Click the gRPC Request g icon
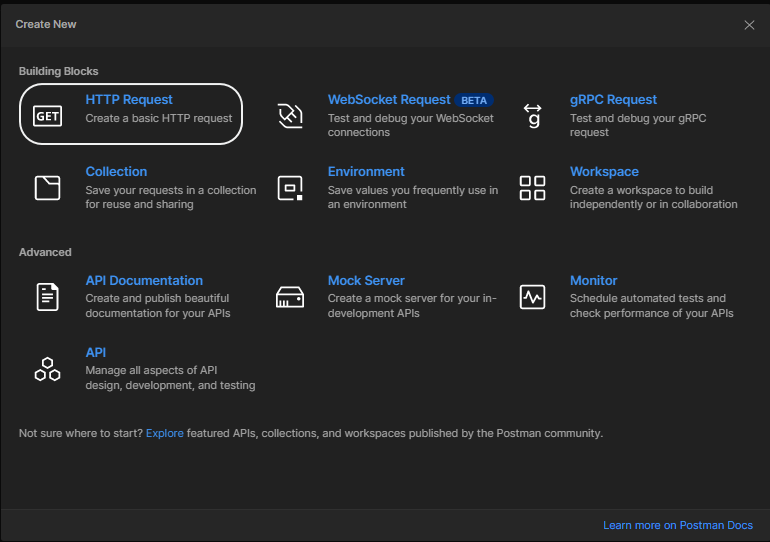770x542 pixels. click(532, 116)
